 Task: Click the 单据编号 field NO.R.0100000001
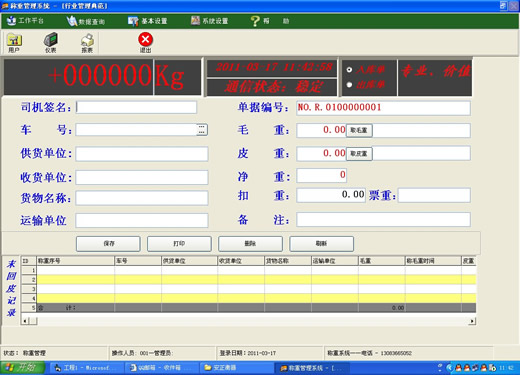[x=383, y=108]
